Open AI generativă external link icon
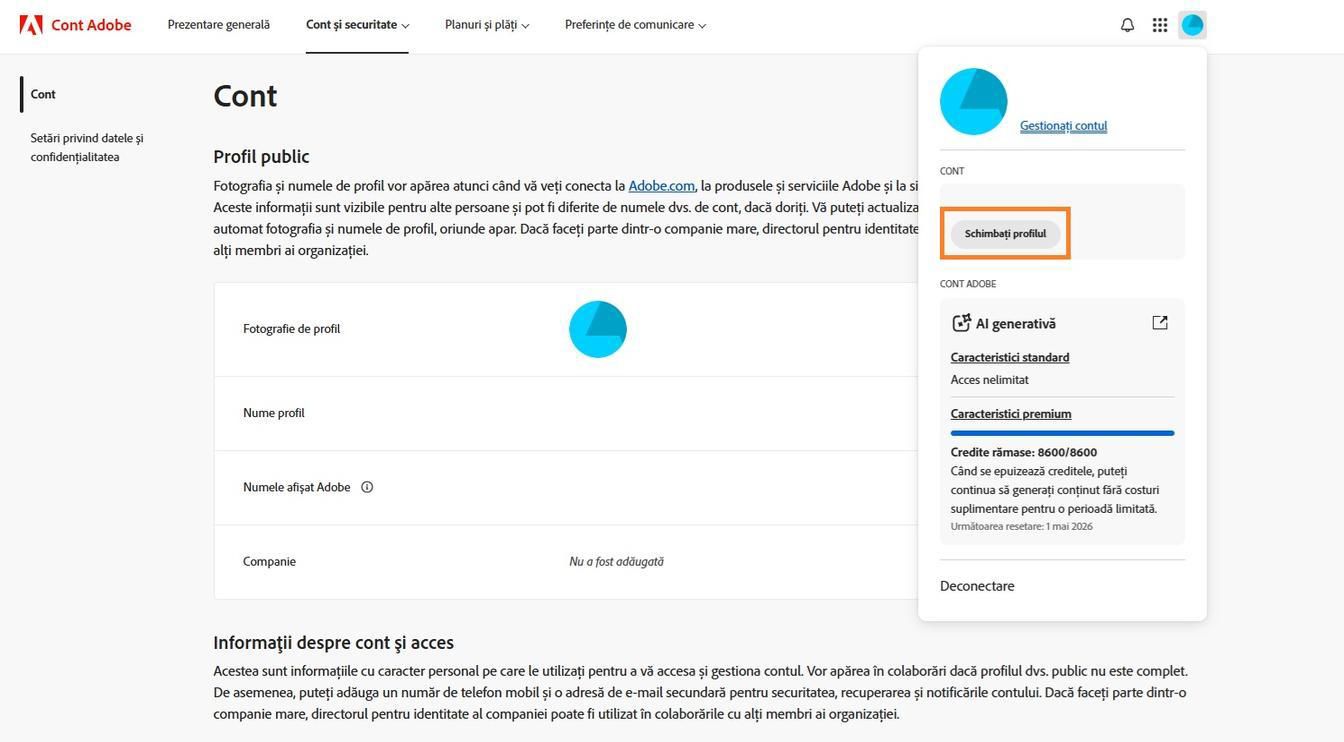This screenshot has width=1344, height=742. [x=1160, y=322]
